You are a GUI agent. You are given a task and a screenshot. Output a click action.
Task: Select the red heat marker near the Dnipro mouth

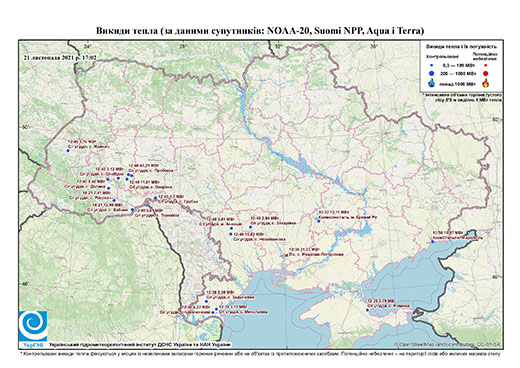point(286,256)
